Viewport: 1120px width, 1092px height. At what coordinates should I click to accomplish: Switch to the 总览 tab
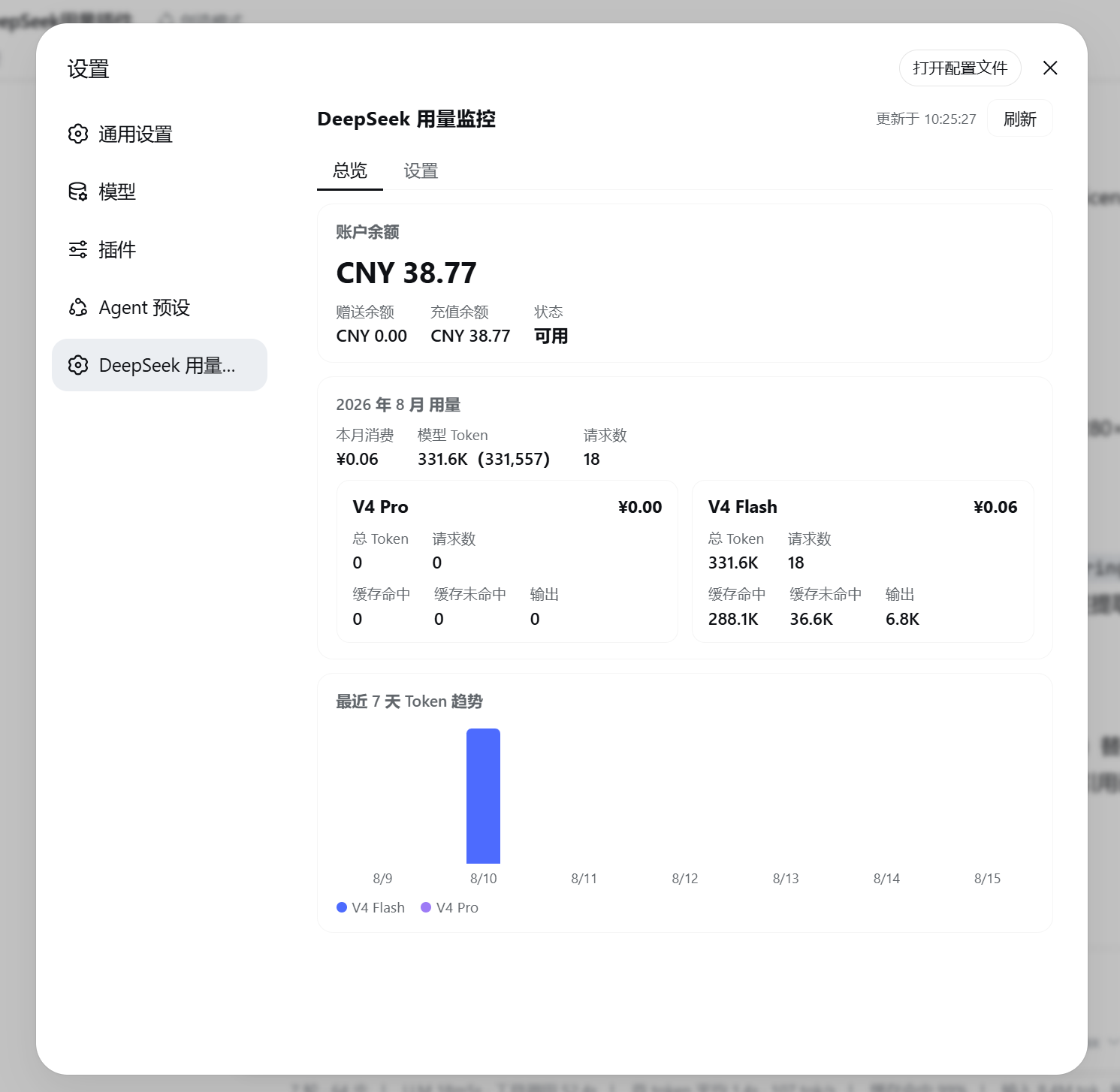[350, 171]
